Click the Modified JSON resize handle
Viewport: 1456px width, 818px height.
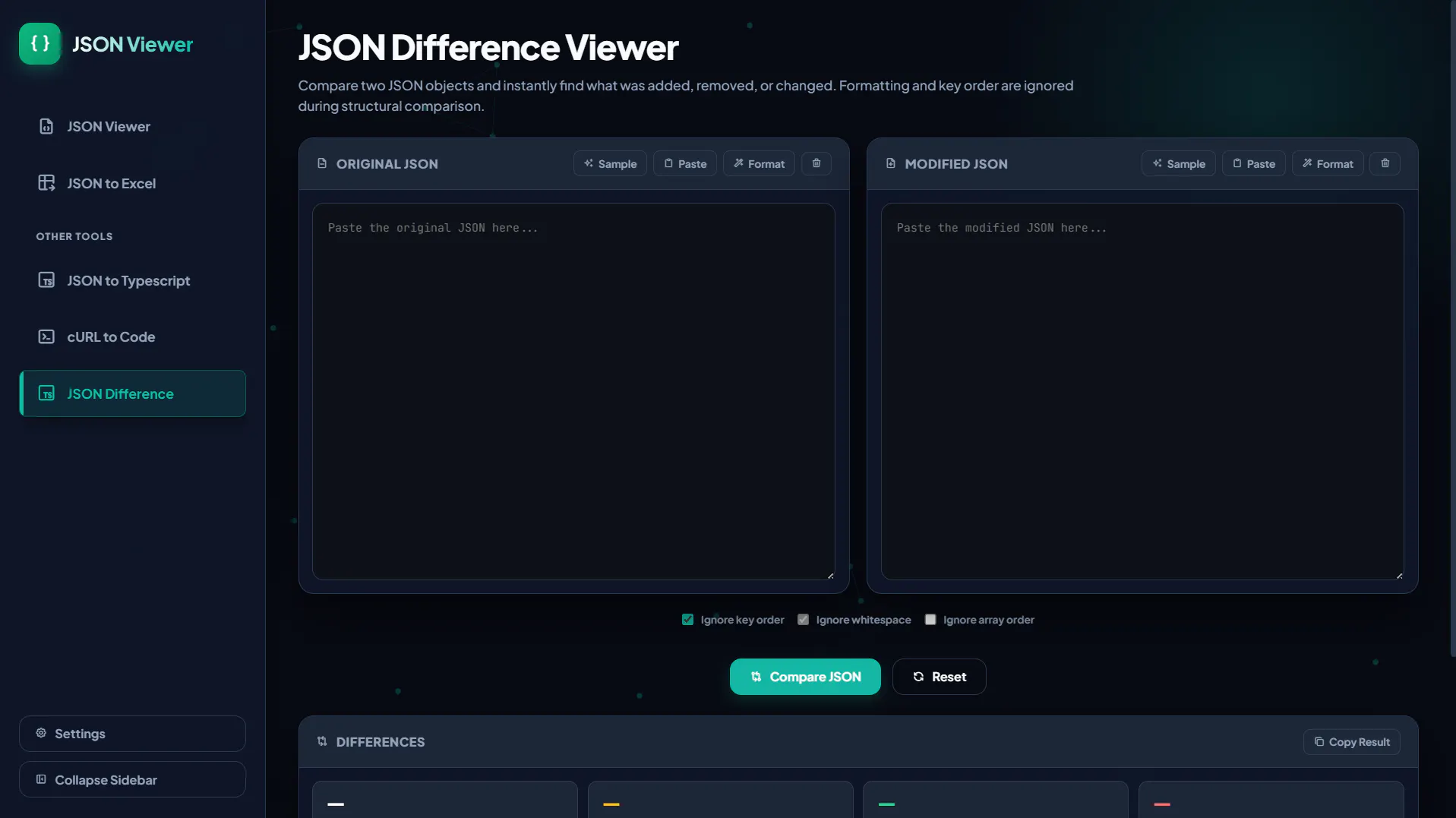1399,575
